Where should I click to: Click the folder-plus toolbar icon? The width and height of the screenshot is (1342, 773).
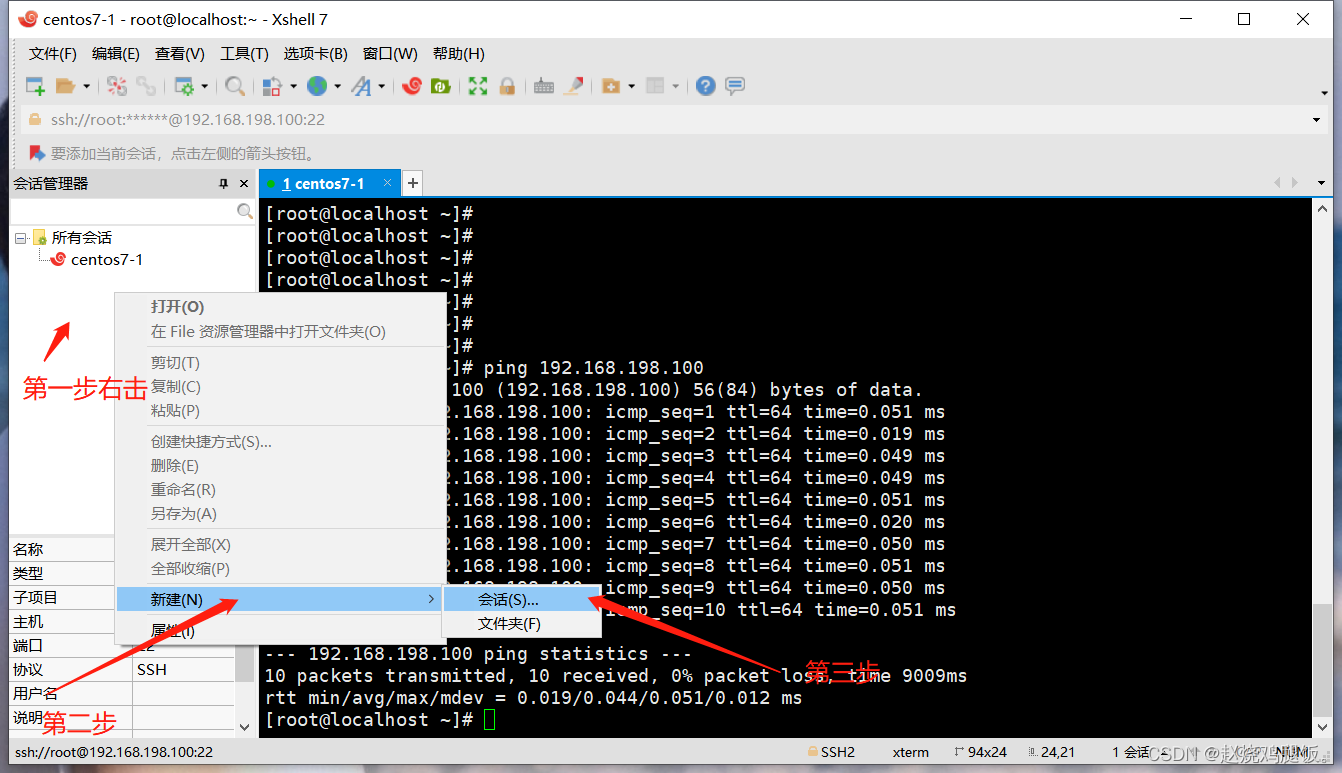[611, 86]
